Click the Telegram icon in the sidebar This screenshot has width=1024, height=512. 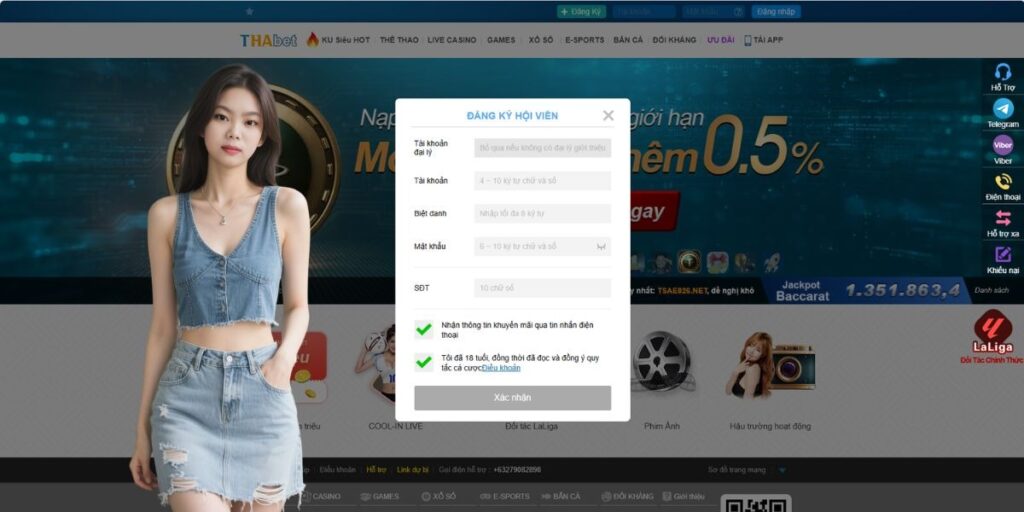pyautogui.click(x=1002, y=109)
